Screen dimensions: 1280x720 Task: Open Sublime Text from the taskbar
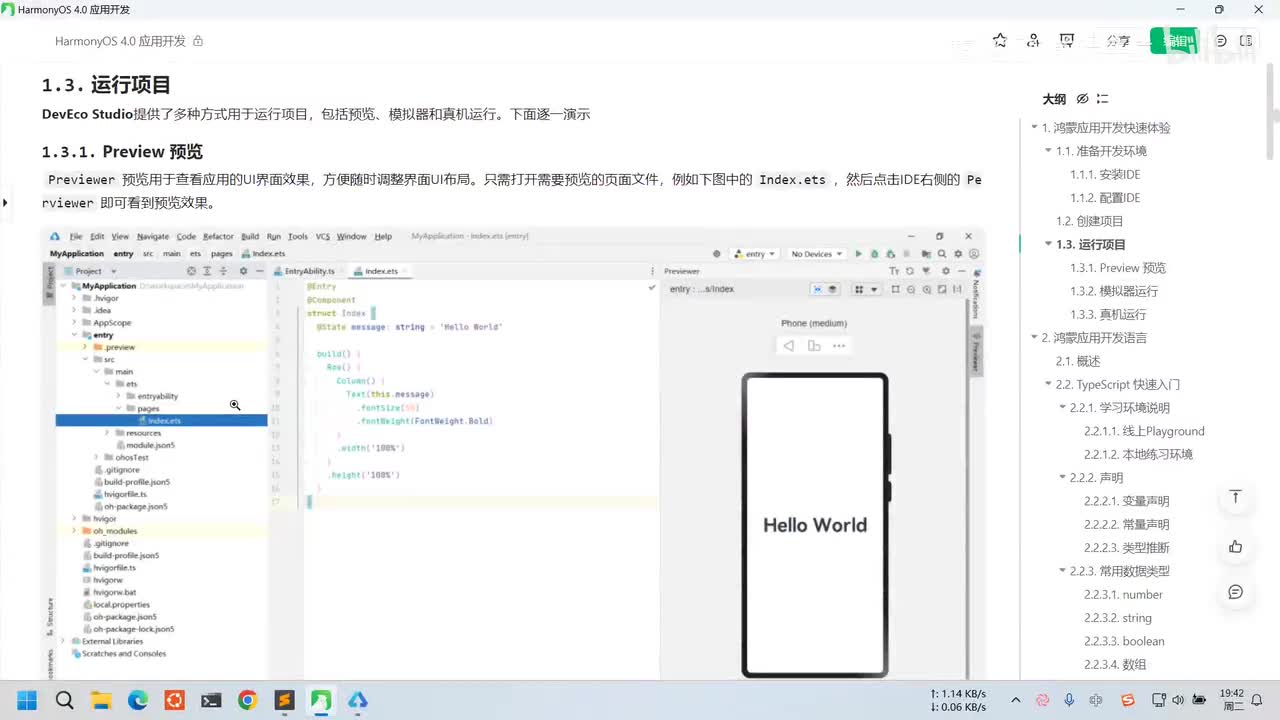pyautogui.click(x=285, y=700)
